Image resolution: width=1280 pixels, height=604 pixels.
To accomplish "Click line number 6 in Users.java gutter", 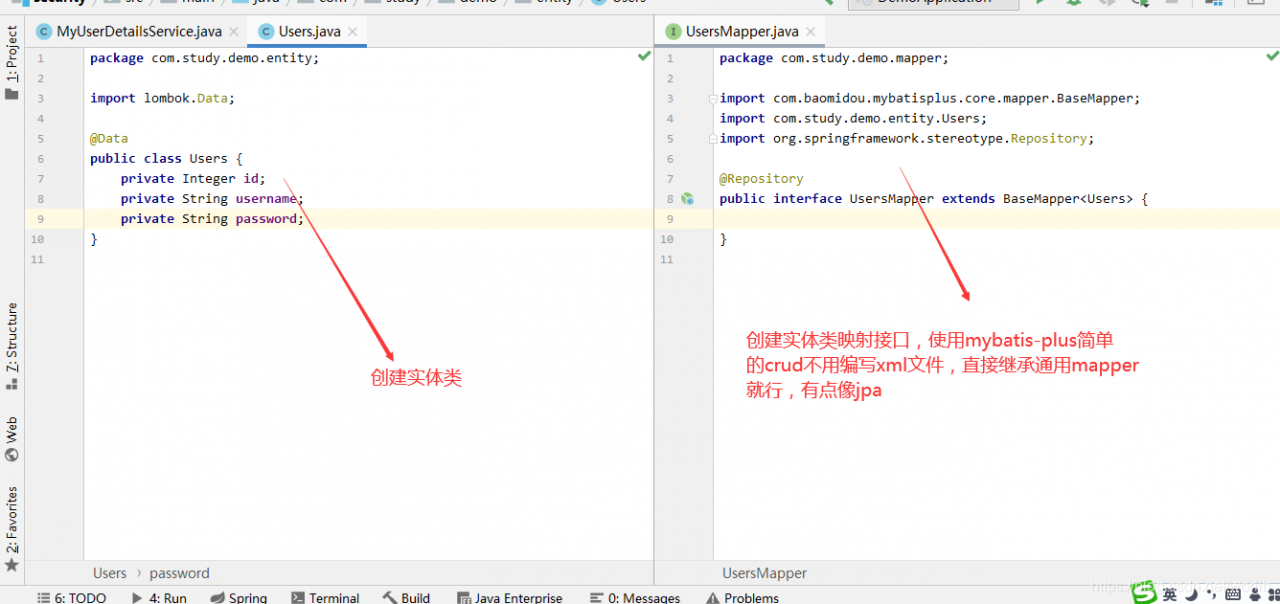I will pyautogui.click(x=40, y=159).
